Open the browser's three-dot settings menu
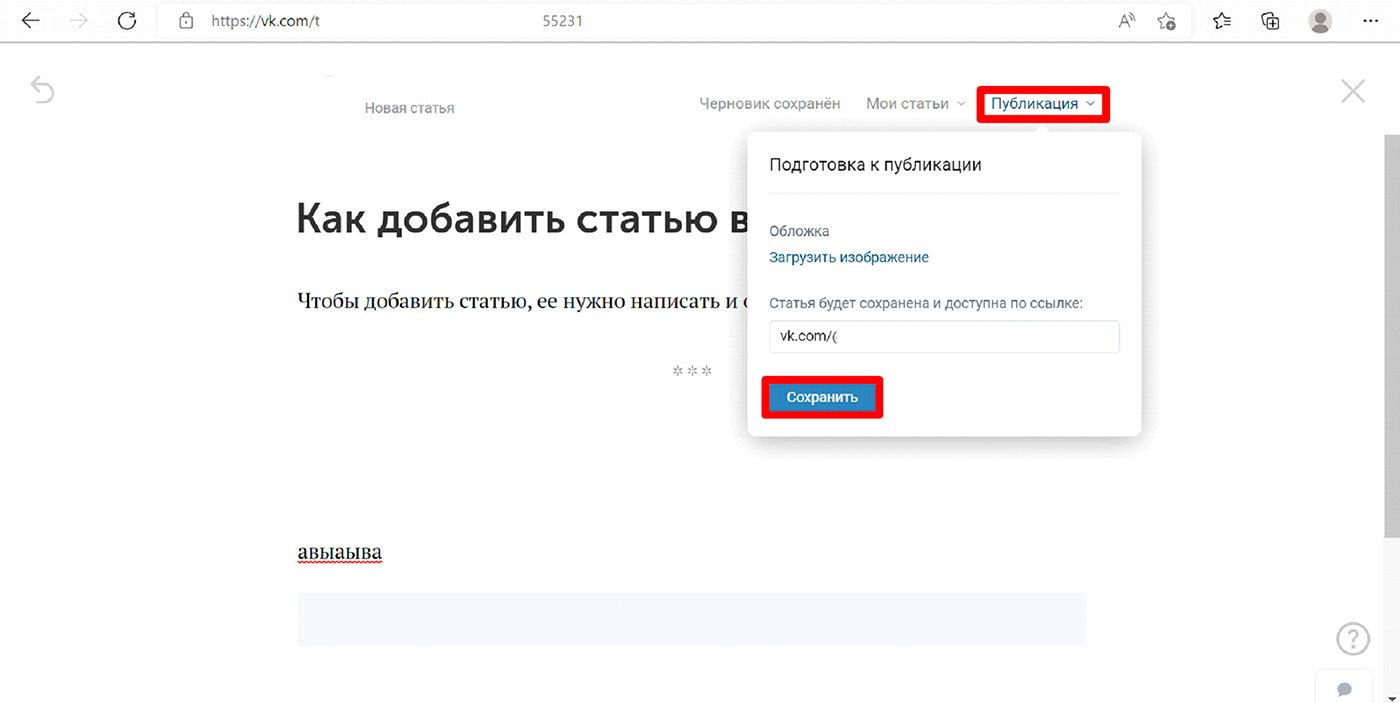 [x=1372, y=20]
